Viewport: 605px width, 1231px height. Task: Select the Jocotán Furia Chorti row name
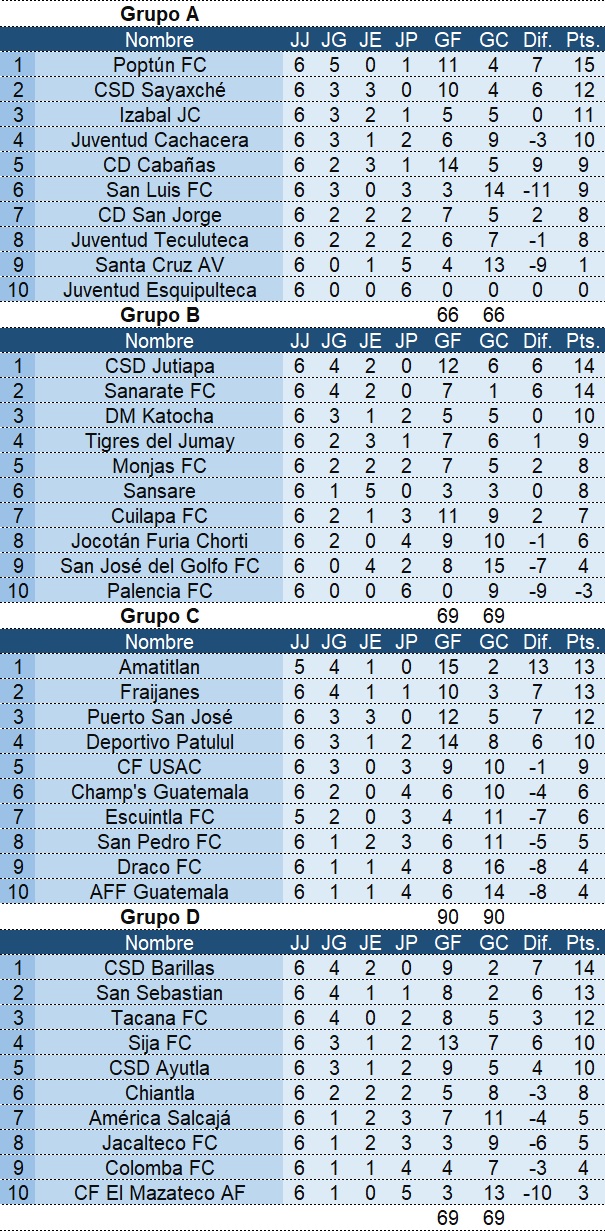tap(159, 541)
